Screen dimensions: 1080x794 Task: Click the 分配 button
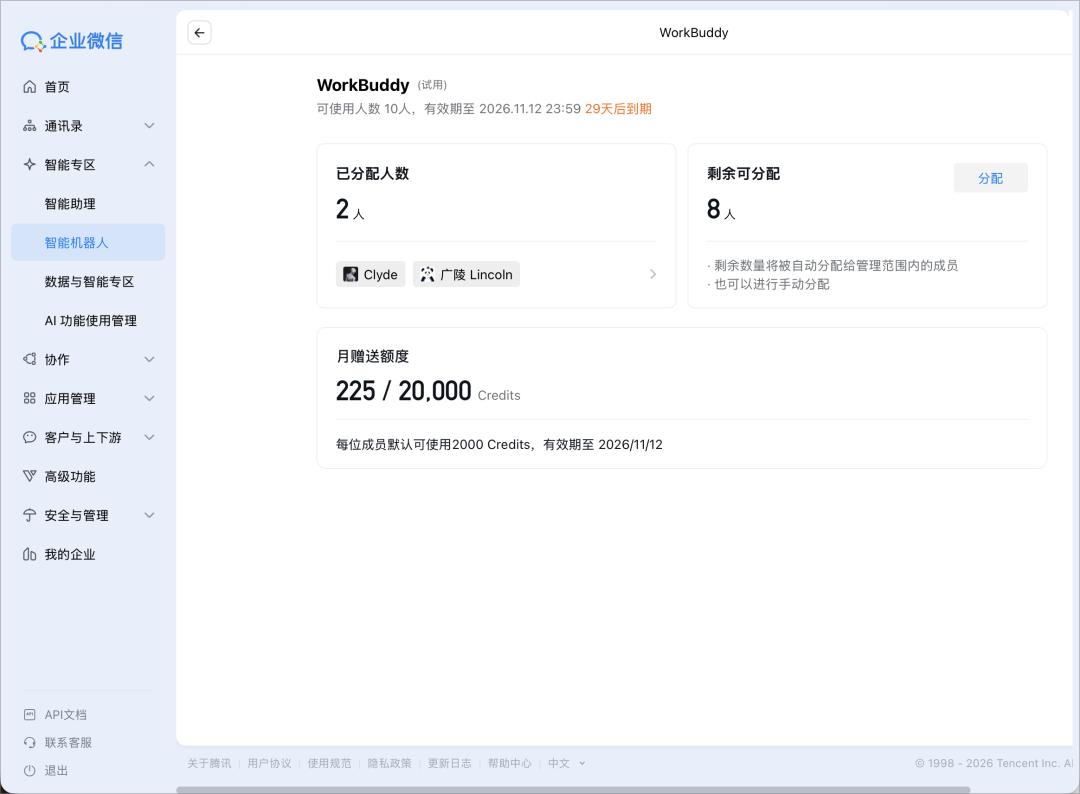(990, 178)
